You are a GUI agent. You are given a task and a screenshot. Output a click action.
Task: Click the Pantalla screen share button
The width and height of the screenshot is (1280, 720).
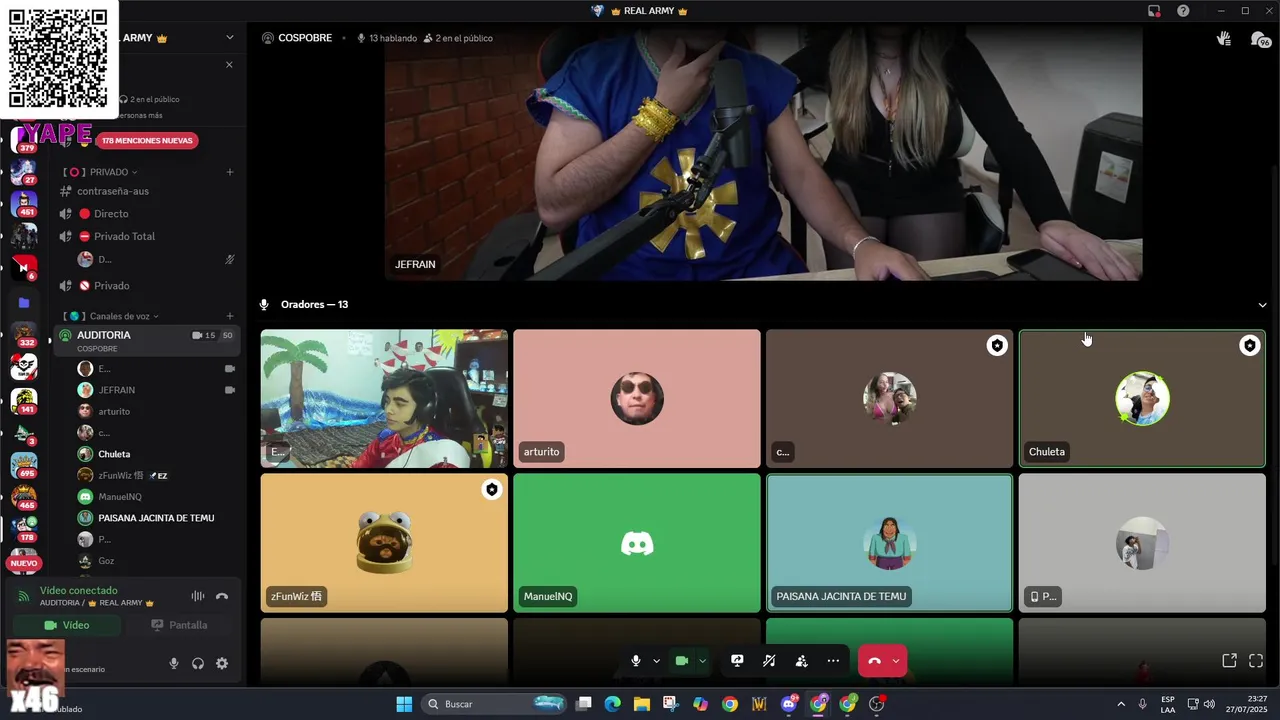coord(180,625)
